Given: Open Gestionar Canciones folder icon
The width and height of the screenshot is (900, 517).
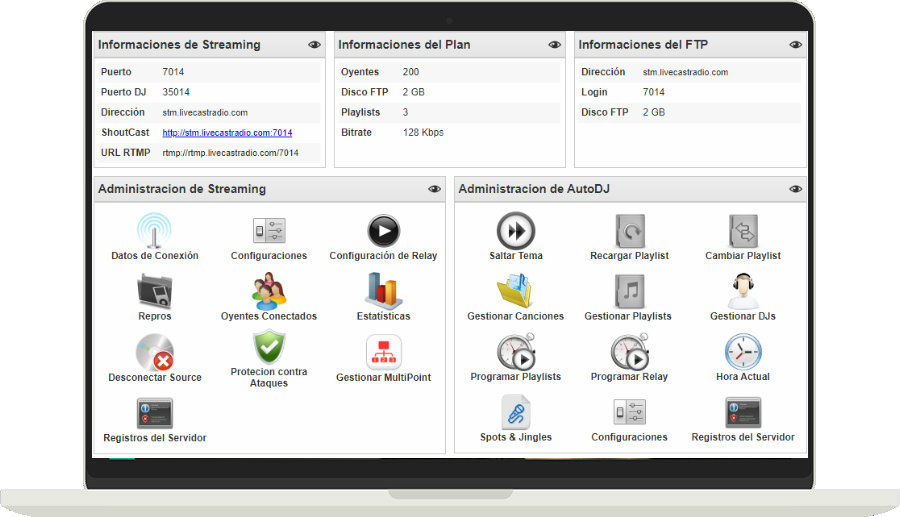Looking at the screenshot, I should (x=515, y=291).
